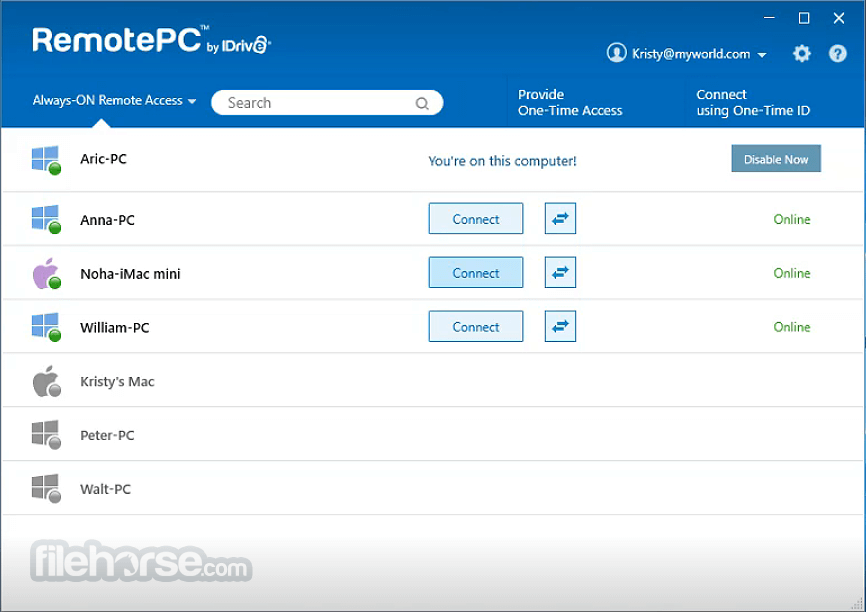
Task: Open the Always-ON Remote Access dropdown
Action: point(114,101)
